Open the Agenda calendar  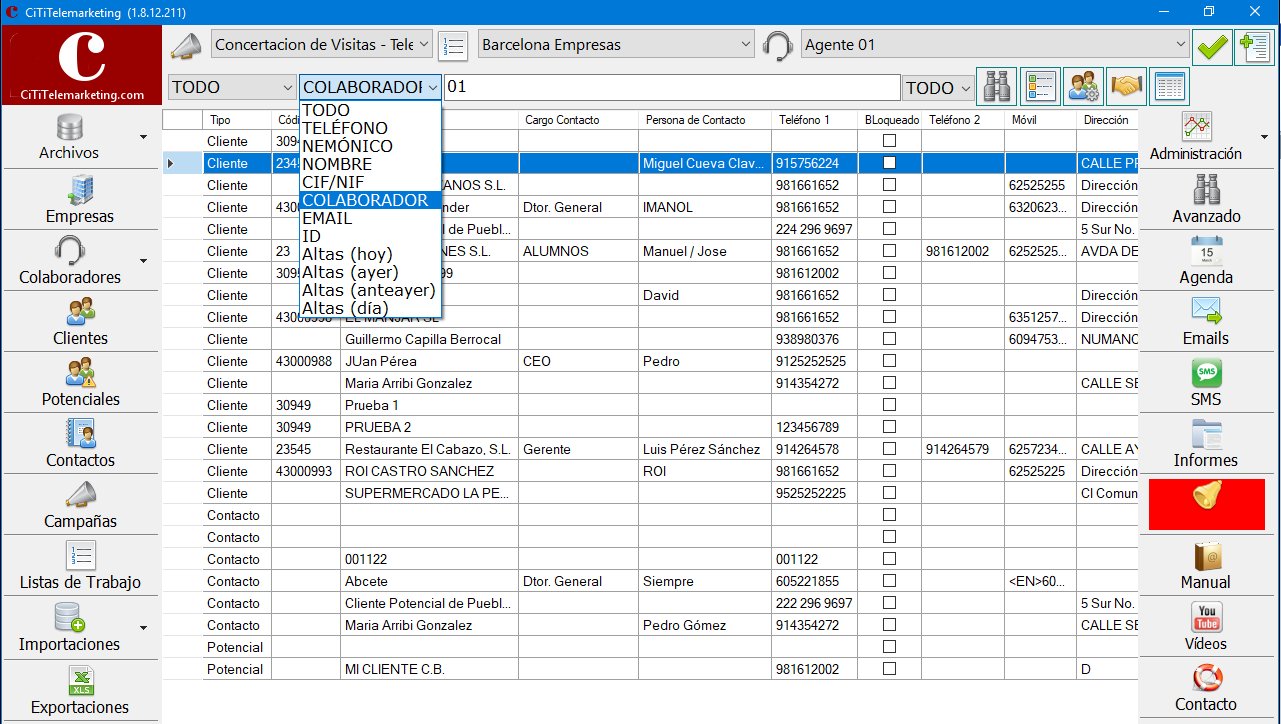click(1207, 260)
